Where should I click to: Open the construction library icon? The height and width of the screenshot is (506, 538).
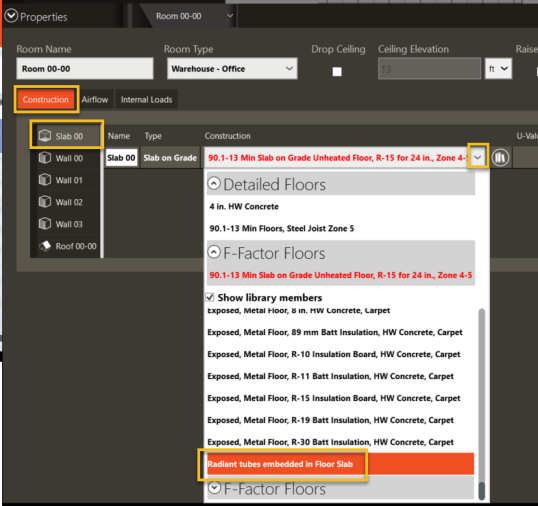point(500,158)
